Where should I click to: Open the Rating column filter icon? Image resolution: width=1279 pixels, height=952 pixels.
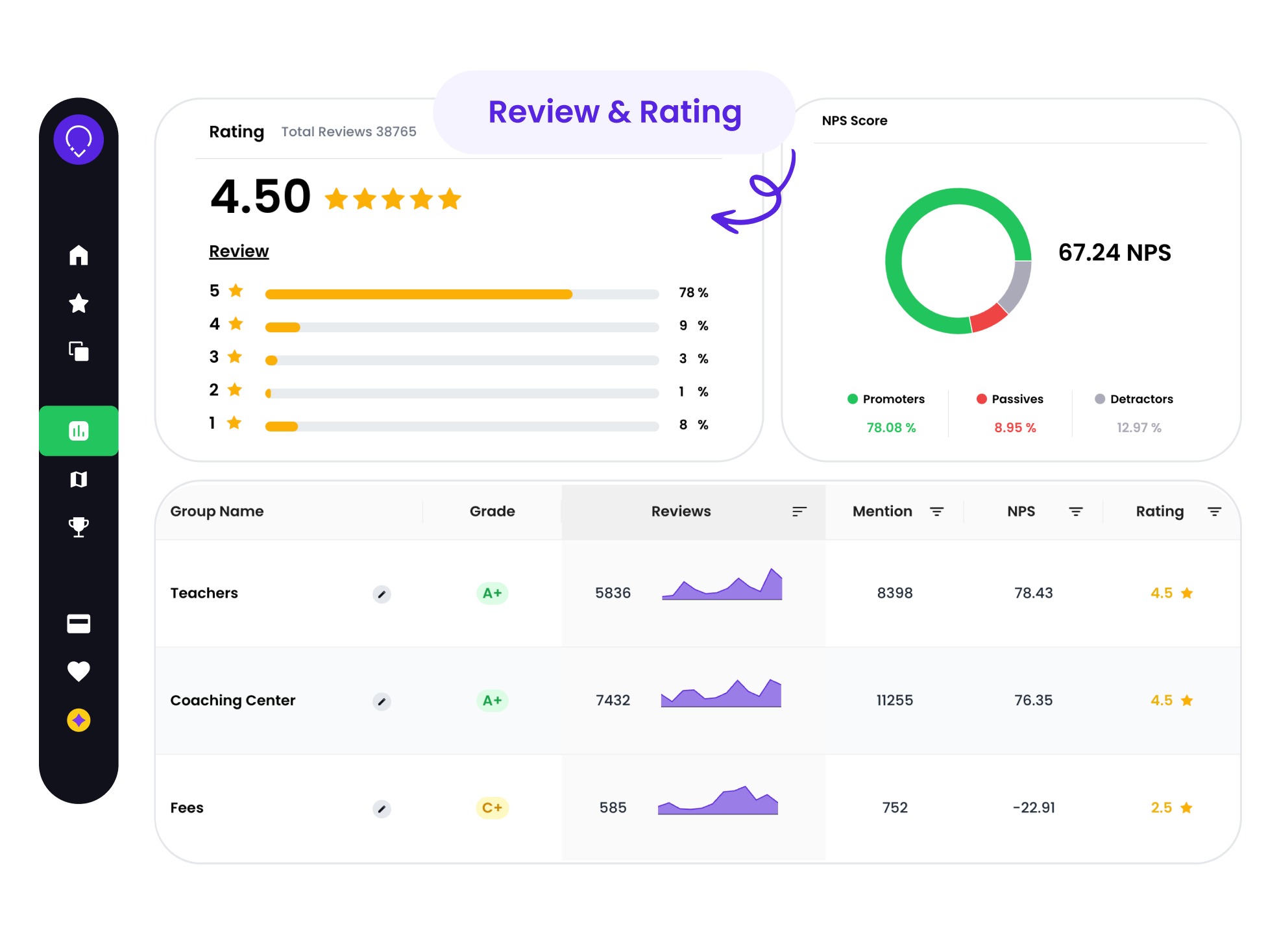coord(1214,511)
